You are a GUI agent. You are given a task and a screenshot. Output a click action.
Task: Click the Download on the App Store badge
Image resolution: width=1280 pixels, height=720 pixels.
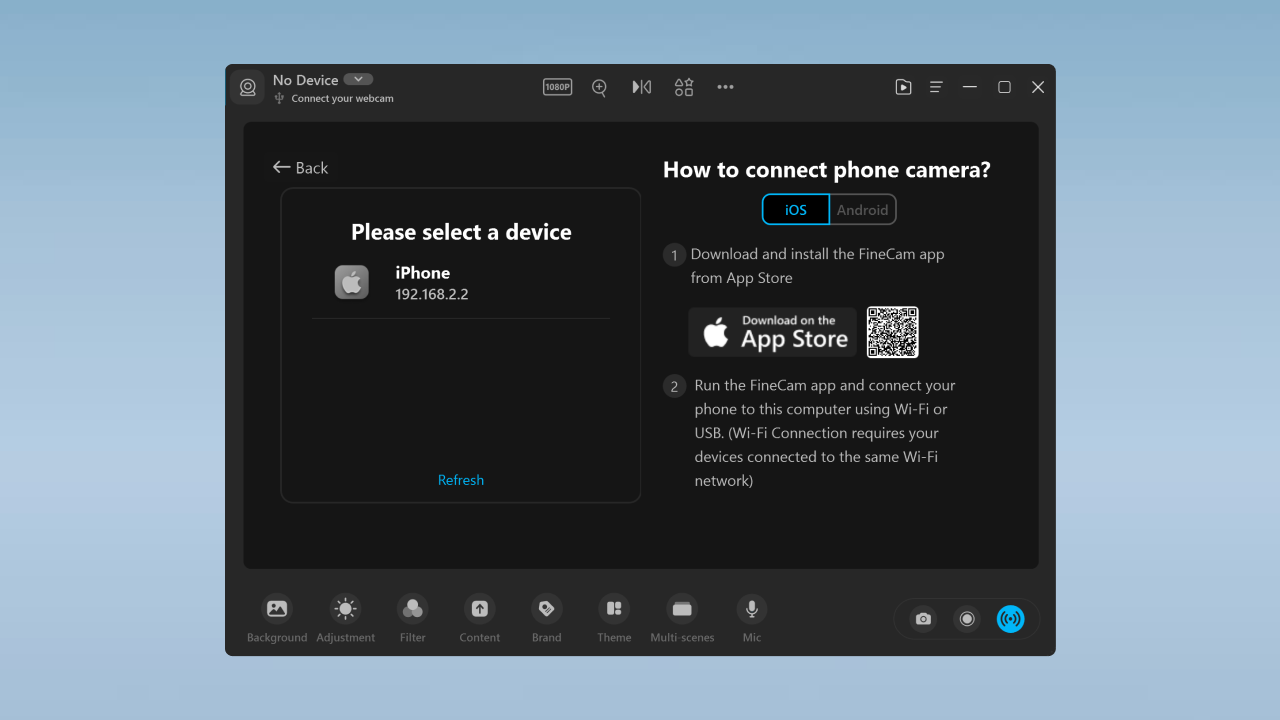click(773, 332)
